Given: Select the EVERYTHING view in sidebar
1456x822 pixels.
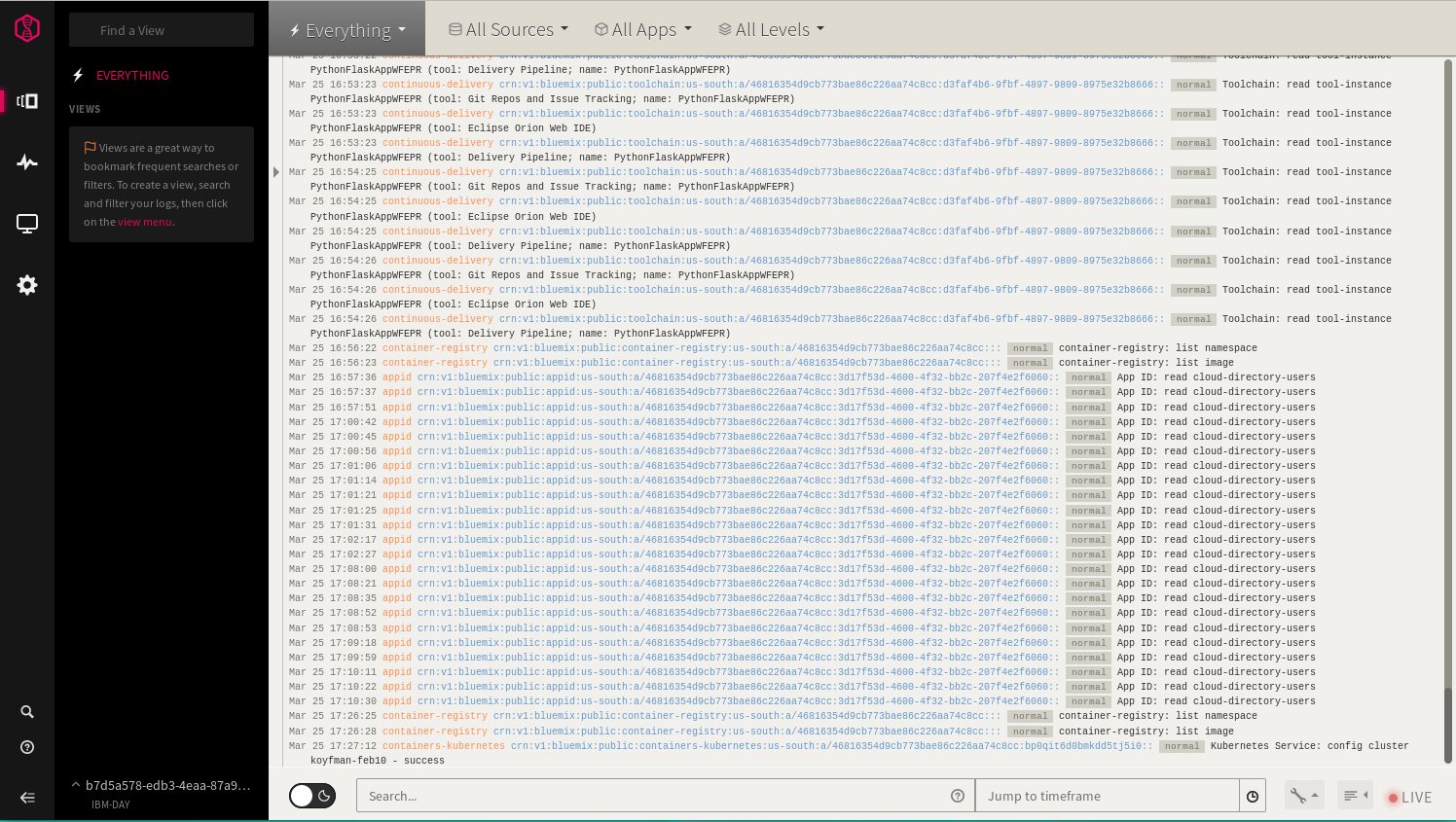Looking at the screenshot, I should tap(132, 75).
